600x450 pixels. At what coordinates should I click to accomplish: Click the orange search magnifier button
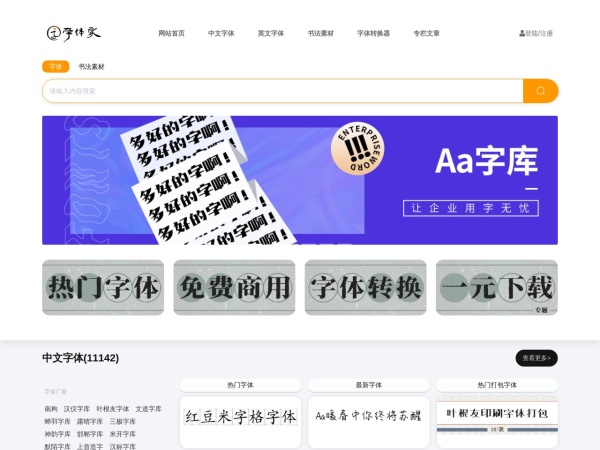[x=540, y=91]
